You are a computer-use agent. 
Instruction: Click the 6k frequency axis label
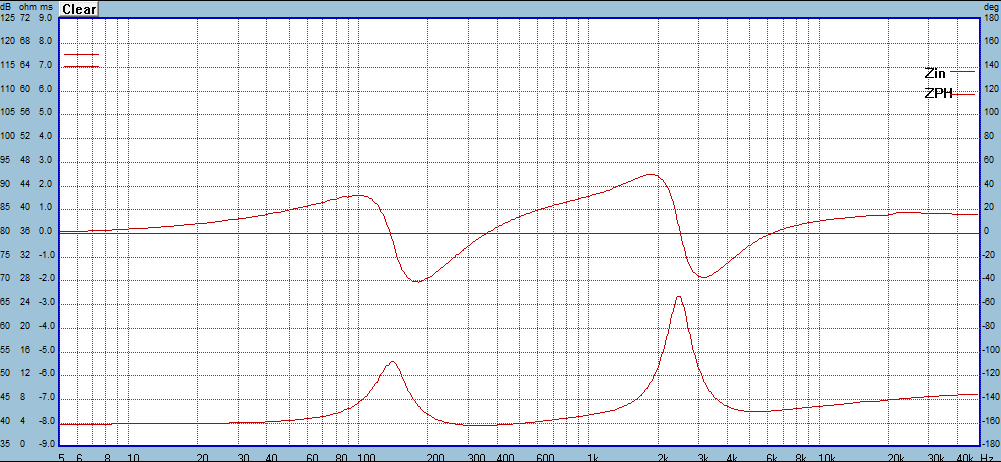(x=773, y=457)
